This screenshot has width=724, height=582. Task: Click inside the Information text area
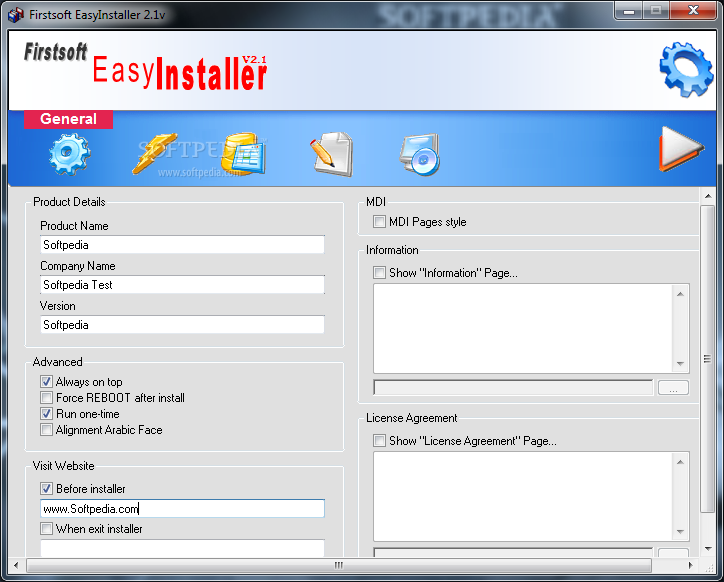point(523,328)
